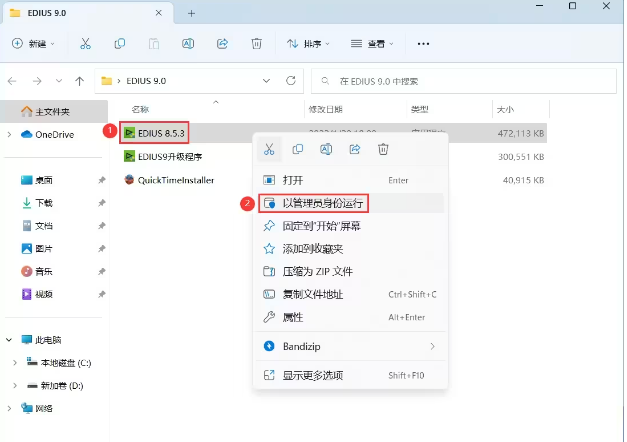Collapse the 此电脑 (This PC) node
627x442 pixels.
pyautogui.click(x=9, y=340)
